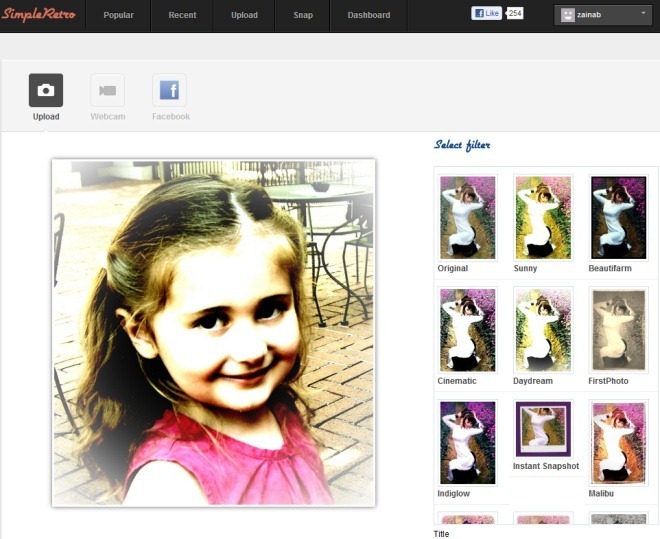The width and height of the screenshot is (660, 539).
Task: Apply the Daydream filter thumbnail
Action: coord(543,330)
